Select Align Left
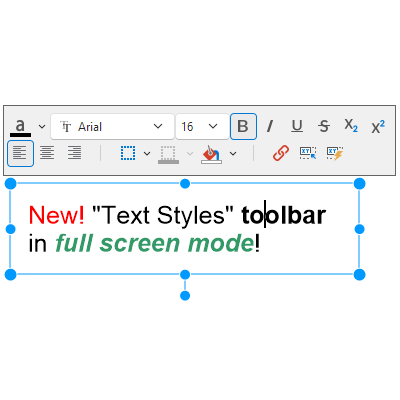This screenshot has height=400, width=400. (20, 153)
